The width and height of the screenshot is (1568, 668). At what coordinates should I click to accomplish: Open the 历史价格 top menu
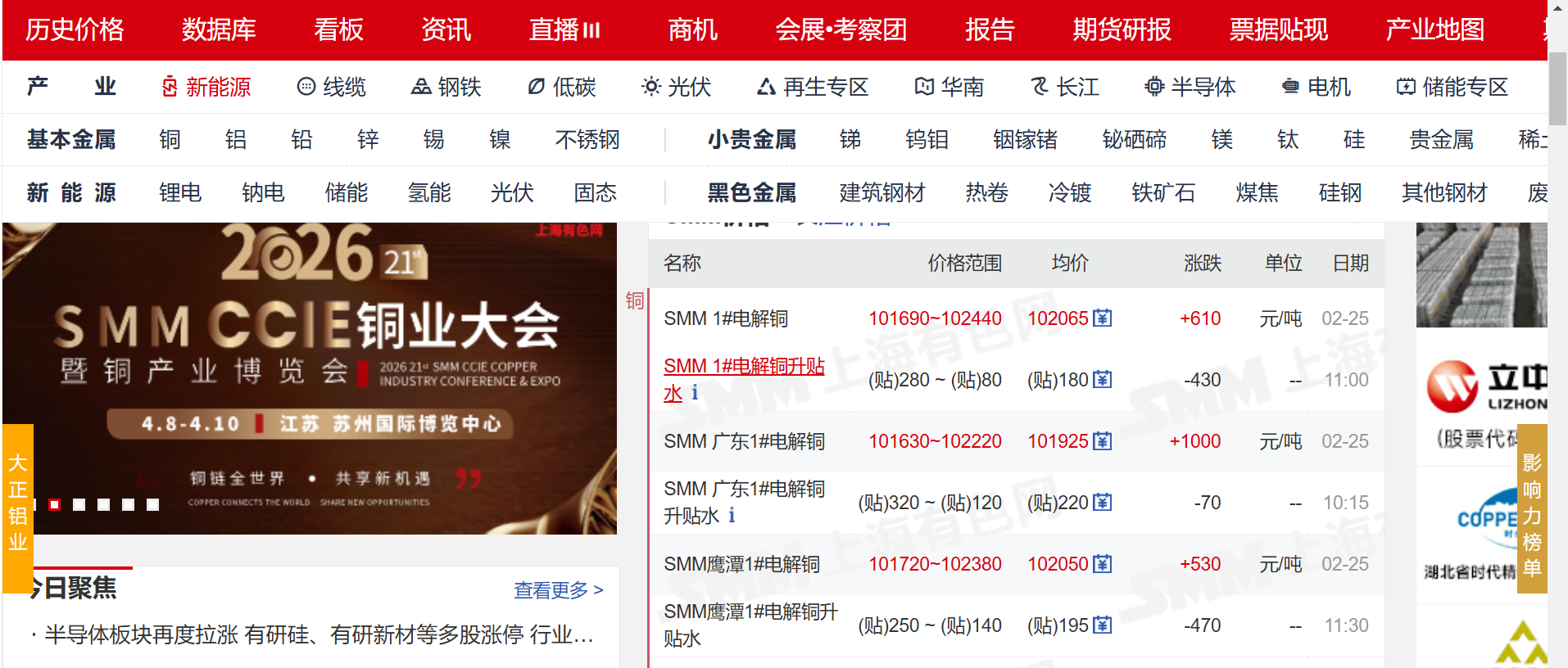click(x=75, y=29)
